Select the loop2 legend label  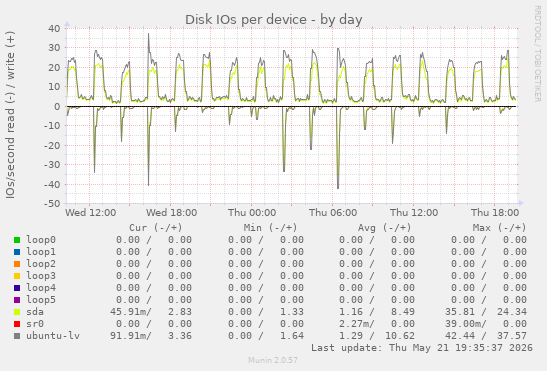41,264
